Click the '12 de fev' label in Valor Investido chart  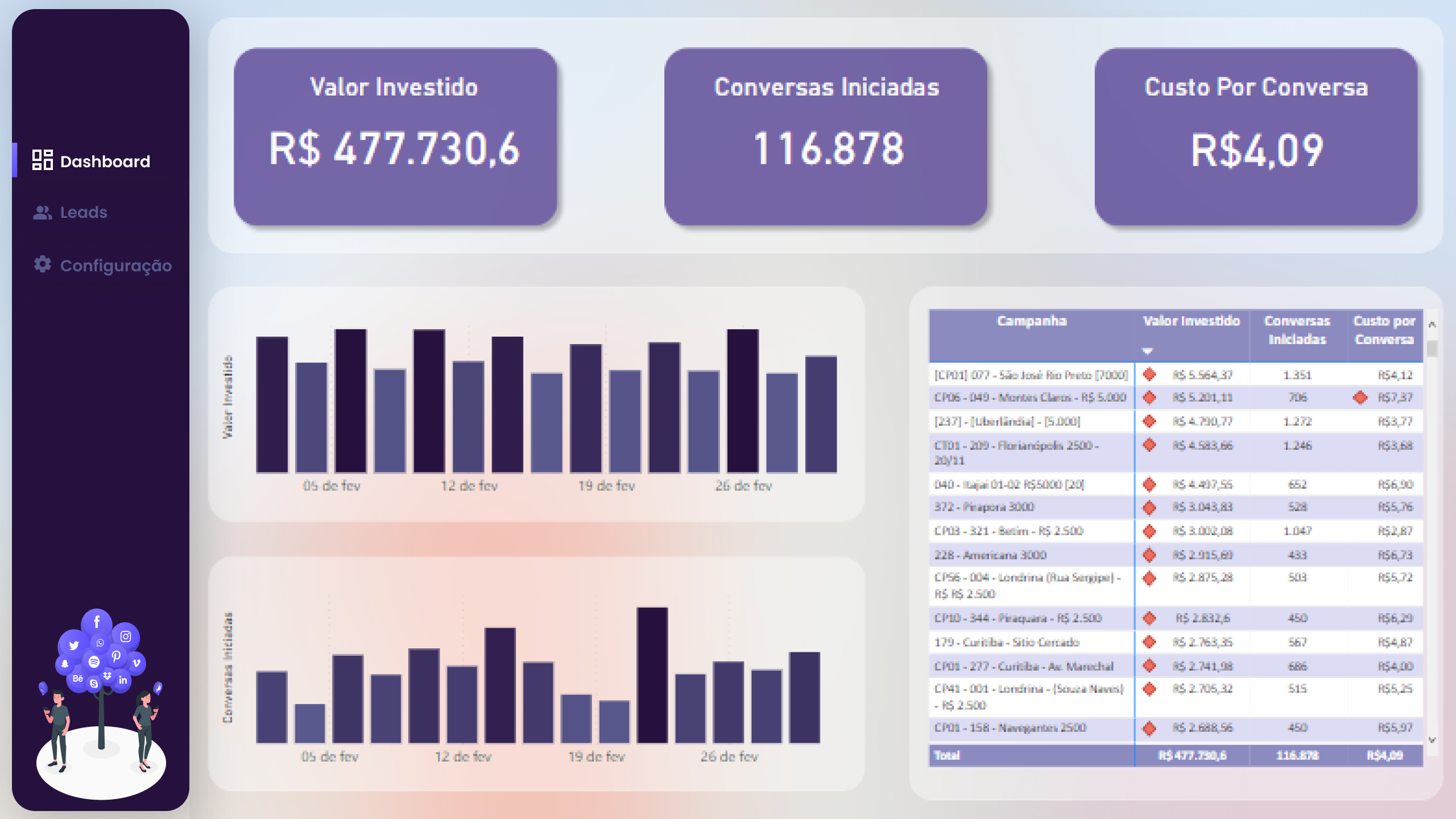click(469, 486)
